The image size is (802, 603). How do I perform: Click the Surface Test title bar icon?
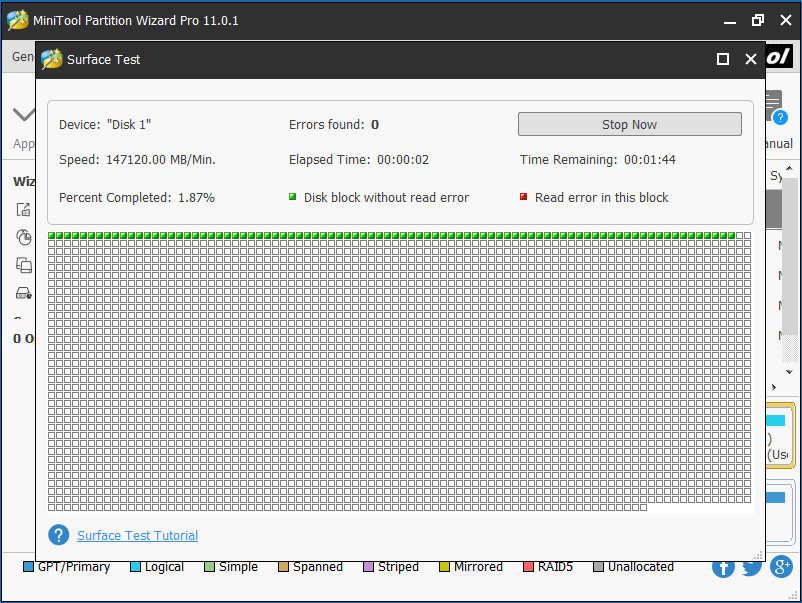coord(52,59)
